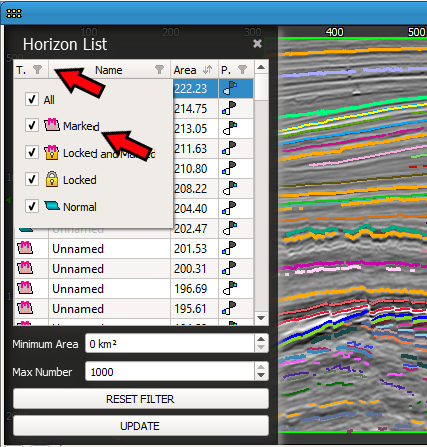Toggle the Normal filter checkbox
The width and height of the screenshot is (427, 447).
[32, 206]
